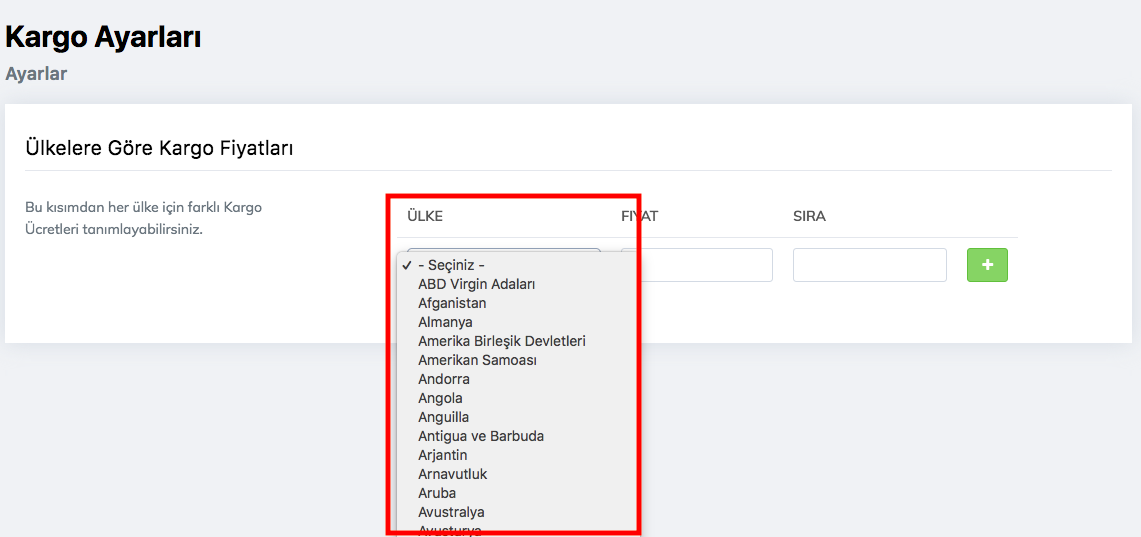
Task: Choose Amerikan Samoası from the dropdown
Action: tap(477, 360)
